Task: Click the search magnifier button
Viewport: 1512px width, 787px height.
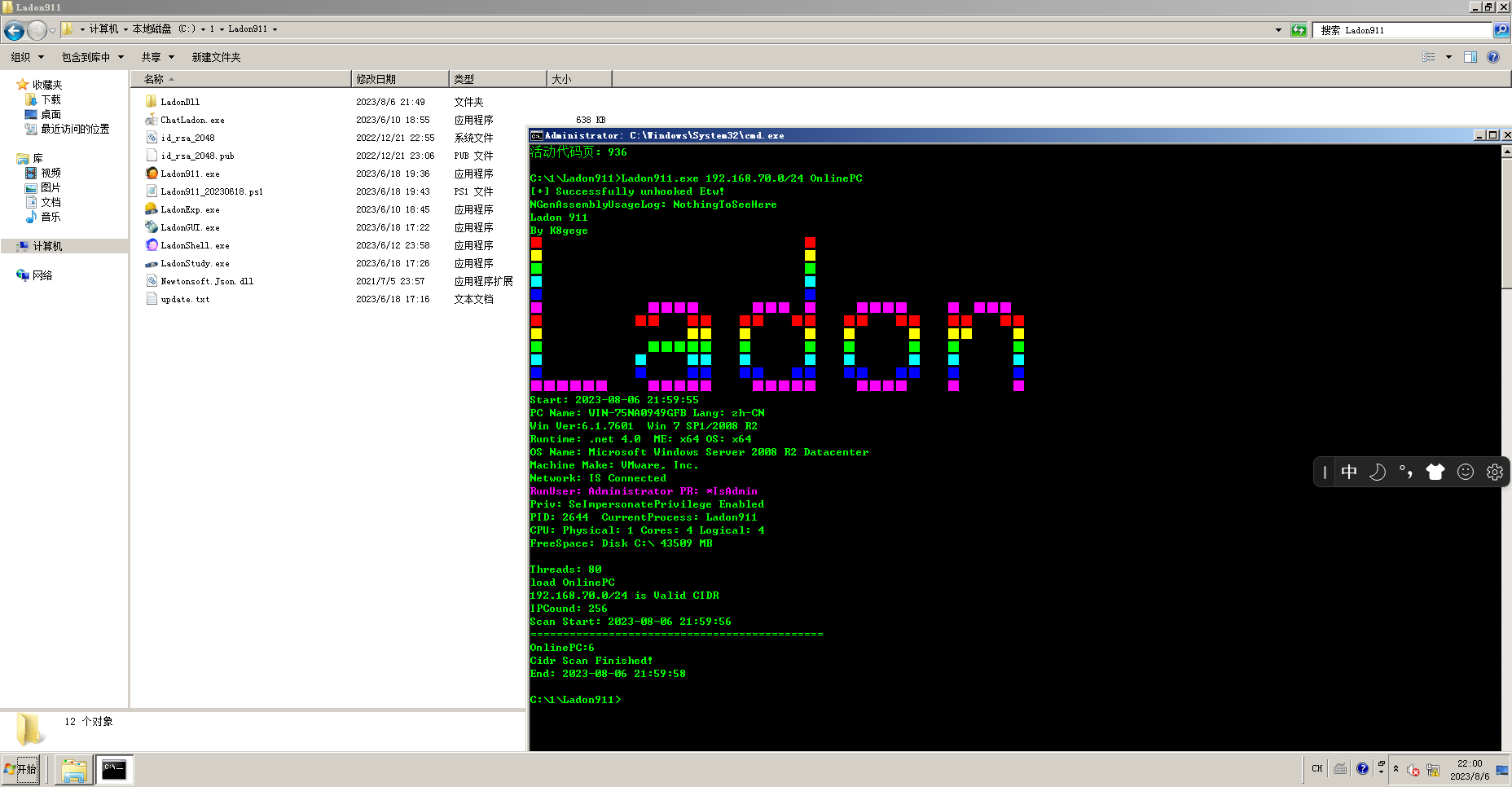Action: coord(1501,30)
